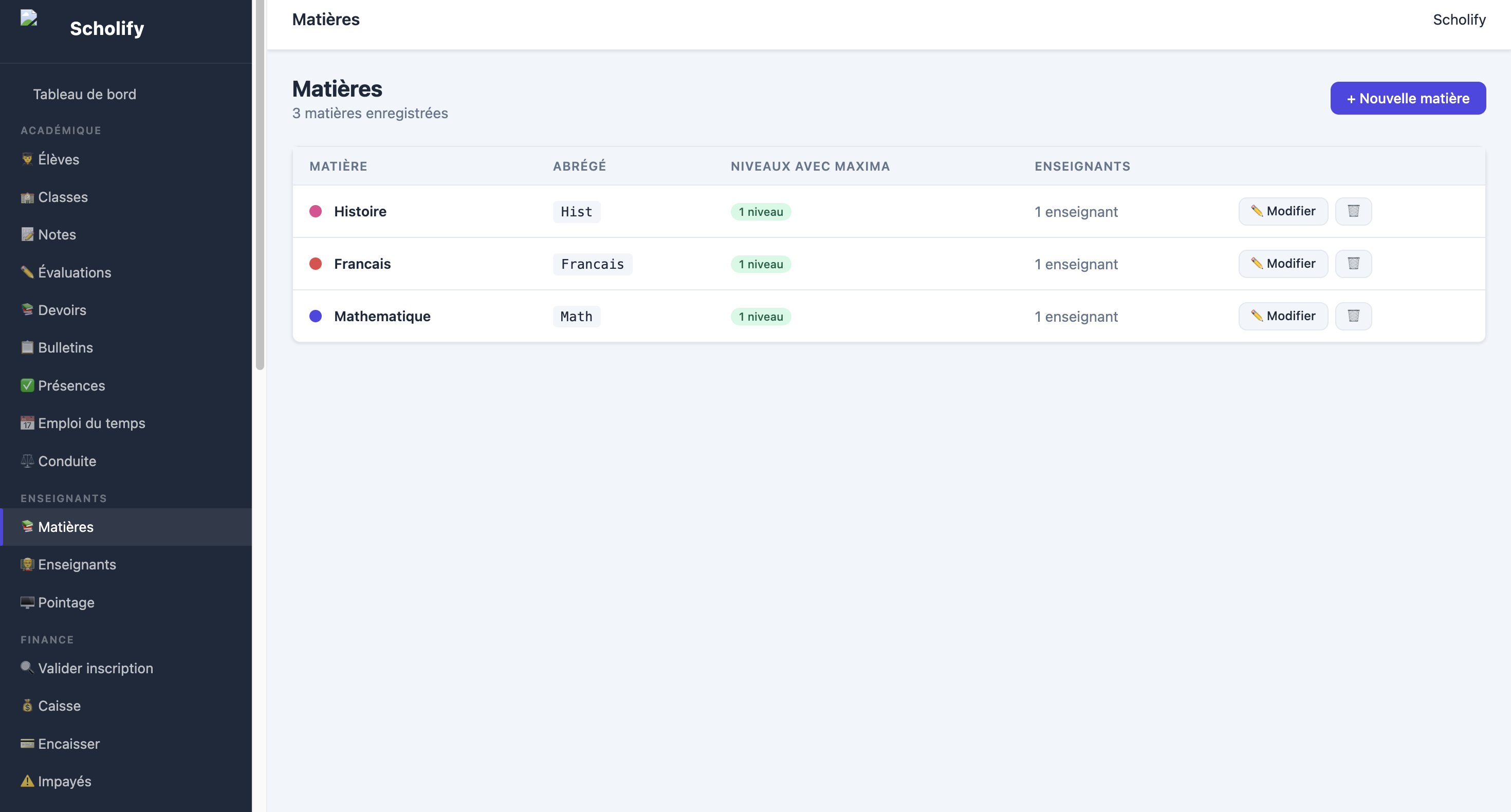Click the 1 niveau badge for Histoire
This screenshot has width=1511, height=812.
click(x=760, y=212)
